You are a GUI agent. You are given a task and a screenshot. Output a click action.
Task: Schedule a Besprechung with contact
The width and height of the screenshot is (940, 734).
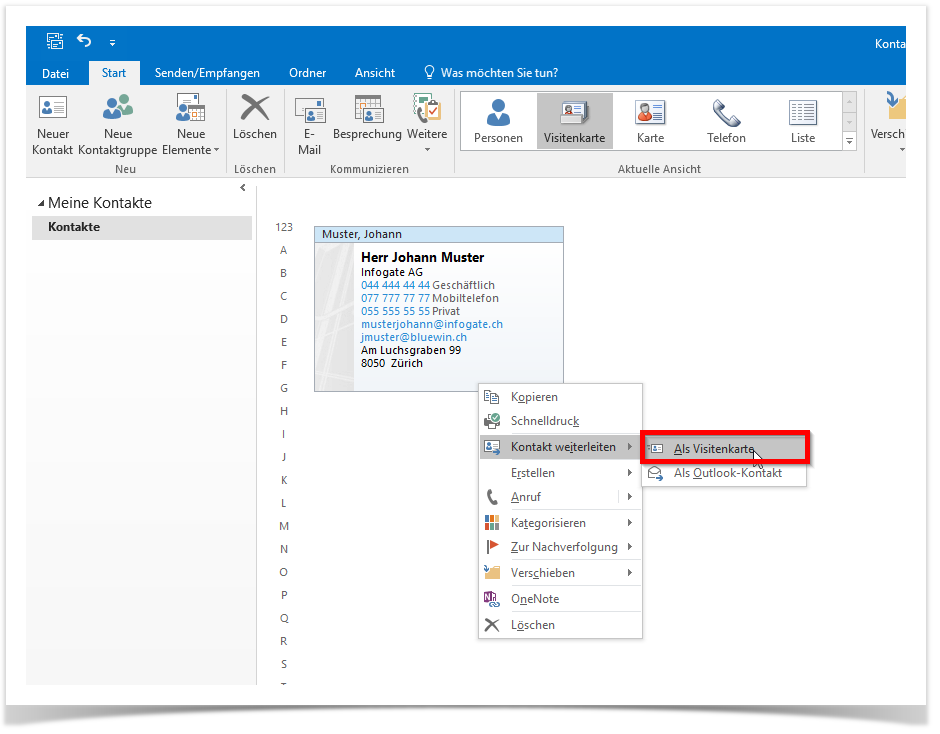367,118
